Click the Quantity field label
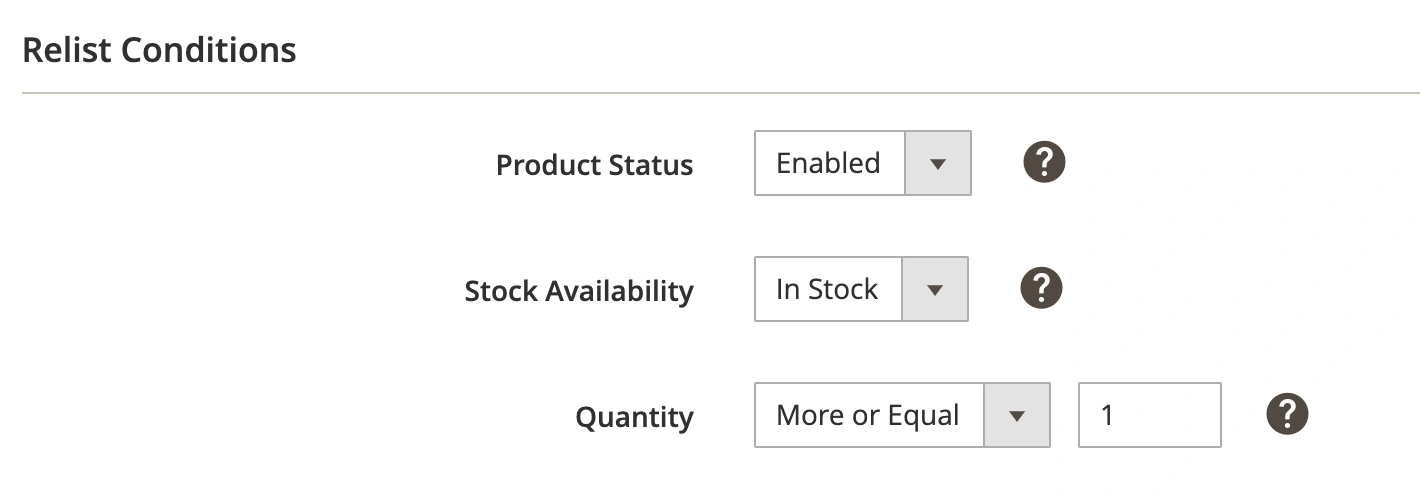 click(634, 417)
